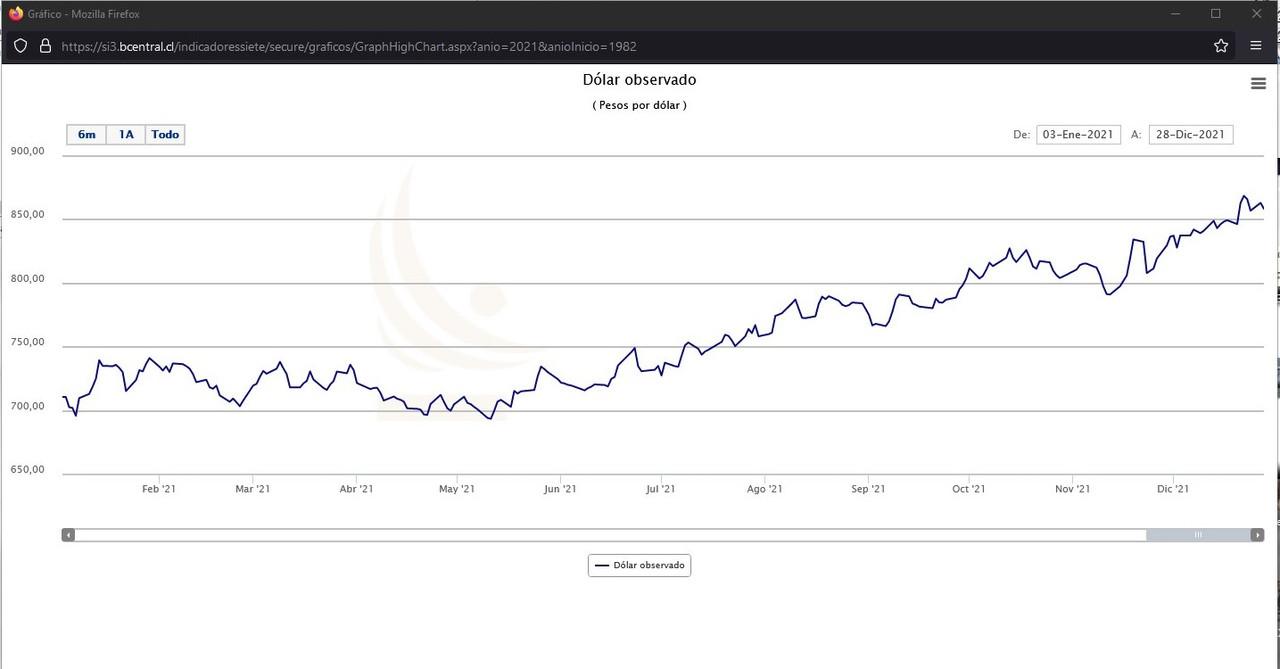Edit the De start date field

[1078, 134]
